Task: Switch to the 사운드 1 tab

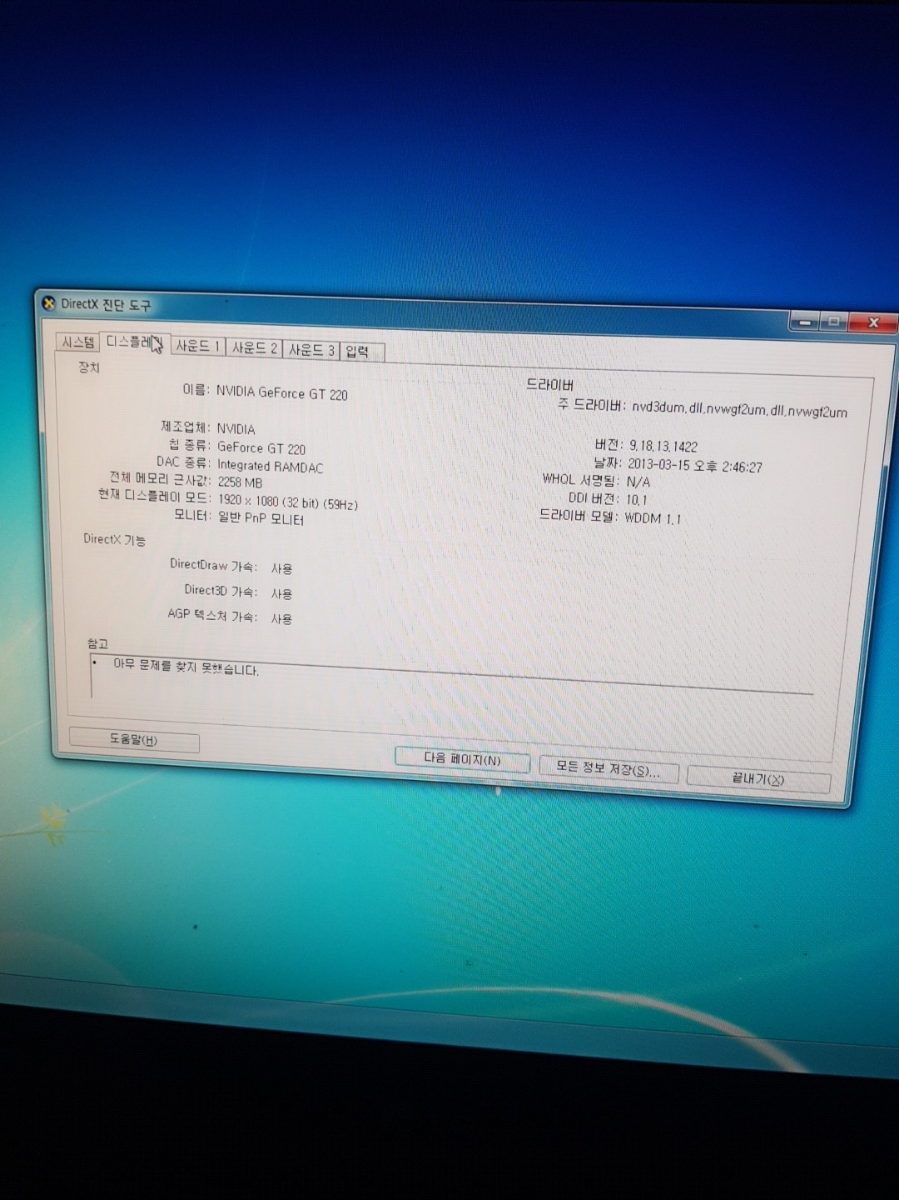Action: tap(197, 347)
